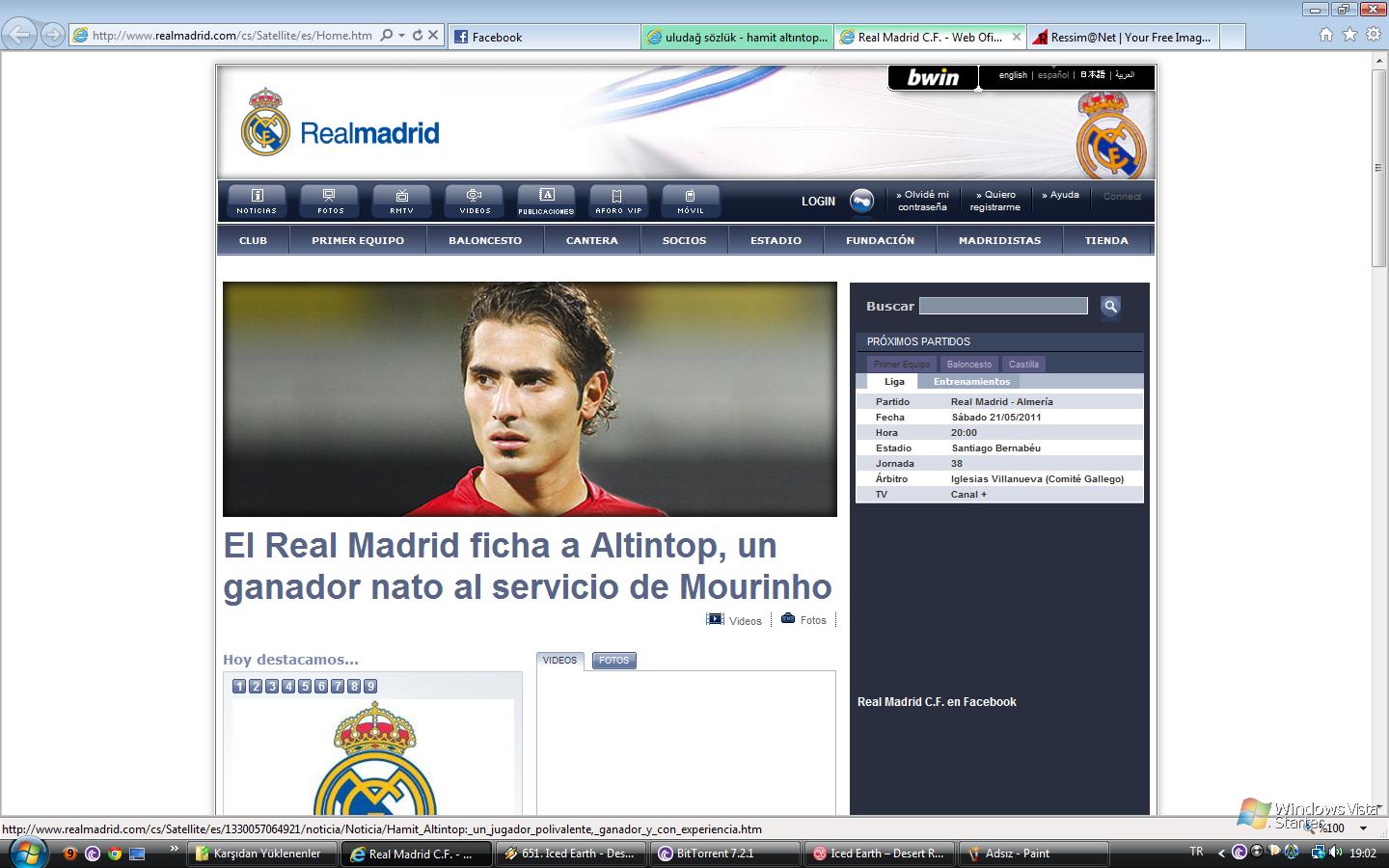1389x868 pixels.
Task: Click the volume speaker icon in the tray
Action: (x=1335, y=853)
